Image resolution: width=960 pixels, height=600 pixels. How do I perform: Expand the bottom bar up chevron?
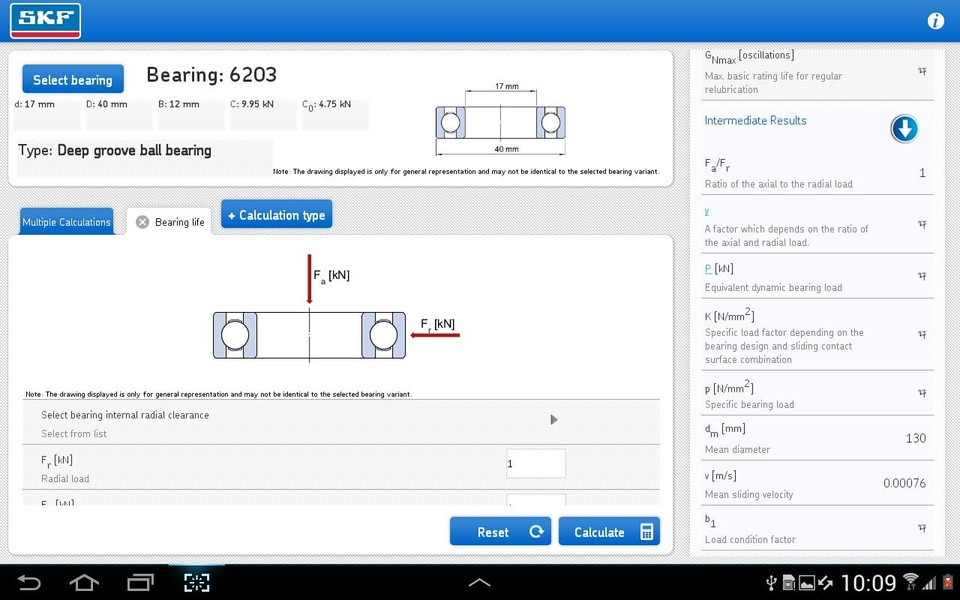[x=479, y=583]
